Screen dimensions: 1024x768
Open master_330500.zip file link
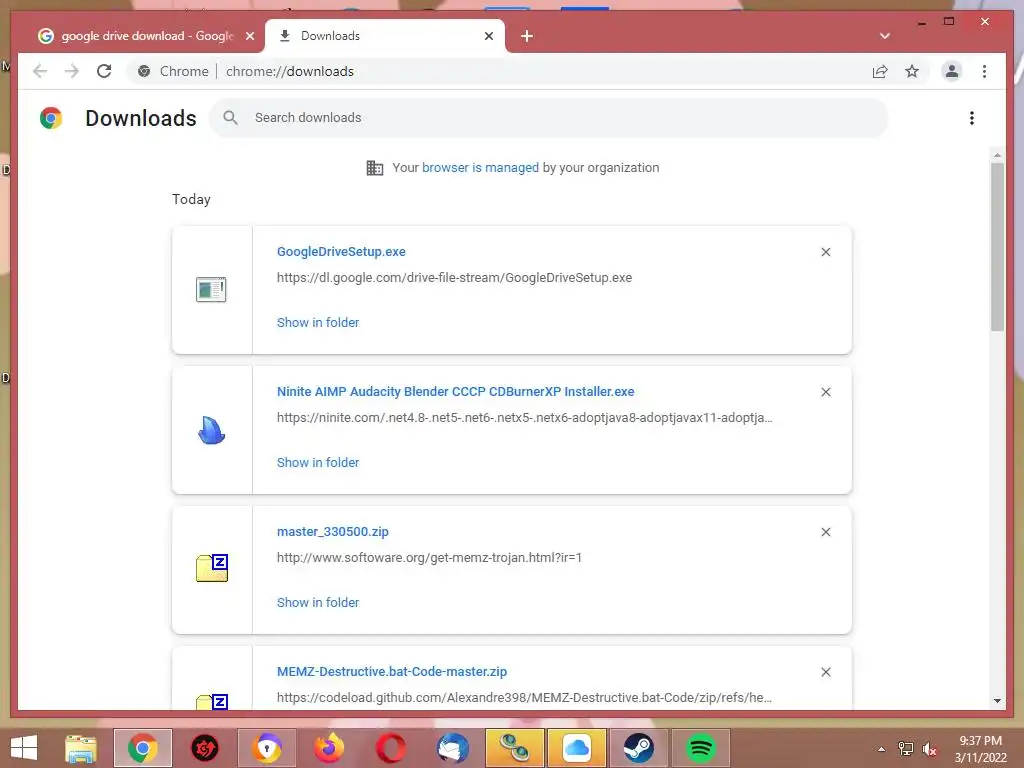point(332,532)
